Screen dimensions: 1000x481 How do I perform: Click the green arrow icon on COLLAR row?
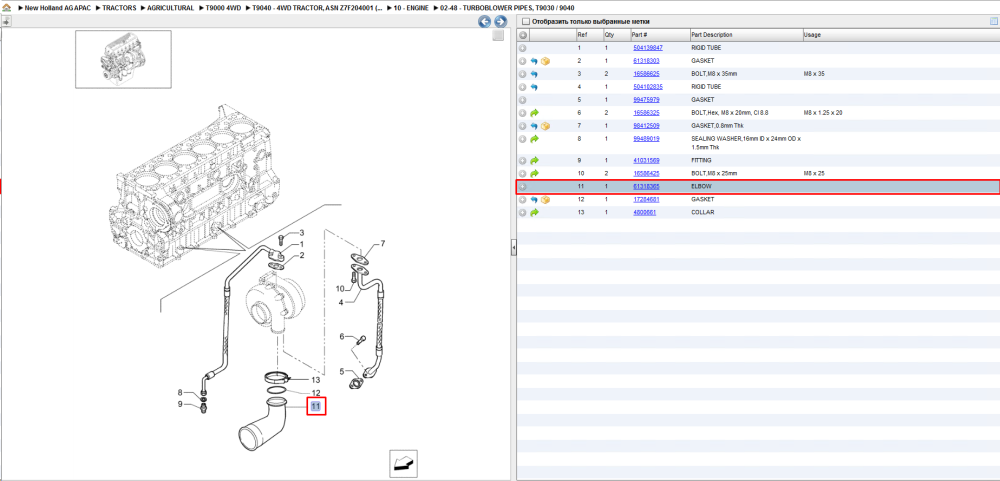pos(534,212)
